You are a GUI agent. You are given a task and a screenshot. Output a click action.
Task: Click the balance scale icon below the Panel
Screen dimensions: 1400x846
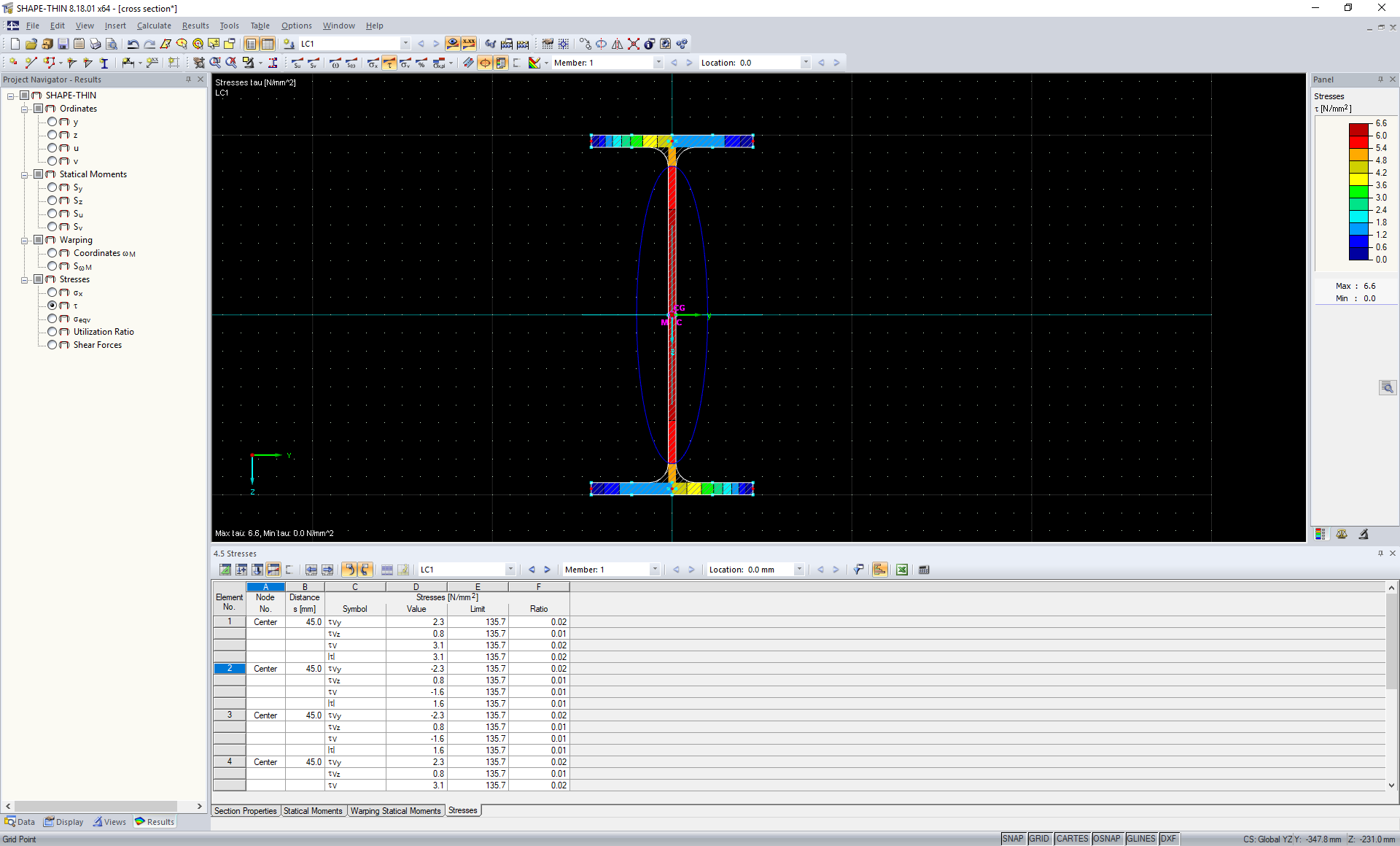click(1342, 534)
